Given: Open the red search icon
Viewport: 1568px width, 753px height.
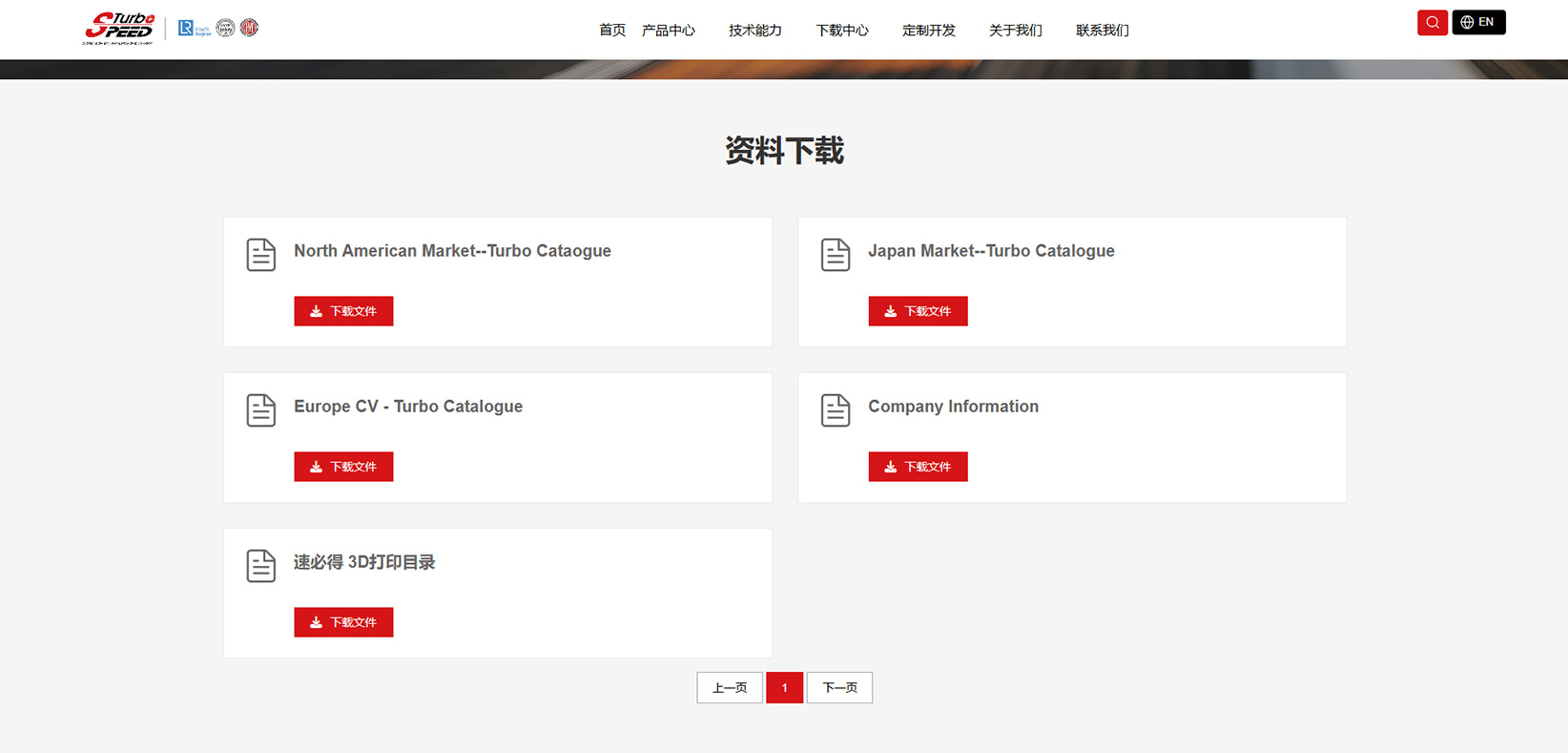Looking at the screenshot, I should (1433, 22).
